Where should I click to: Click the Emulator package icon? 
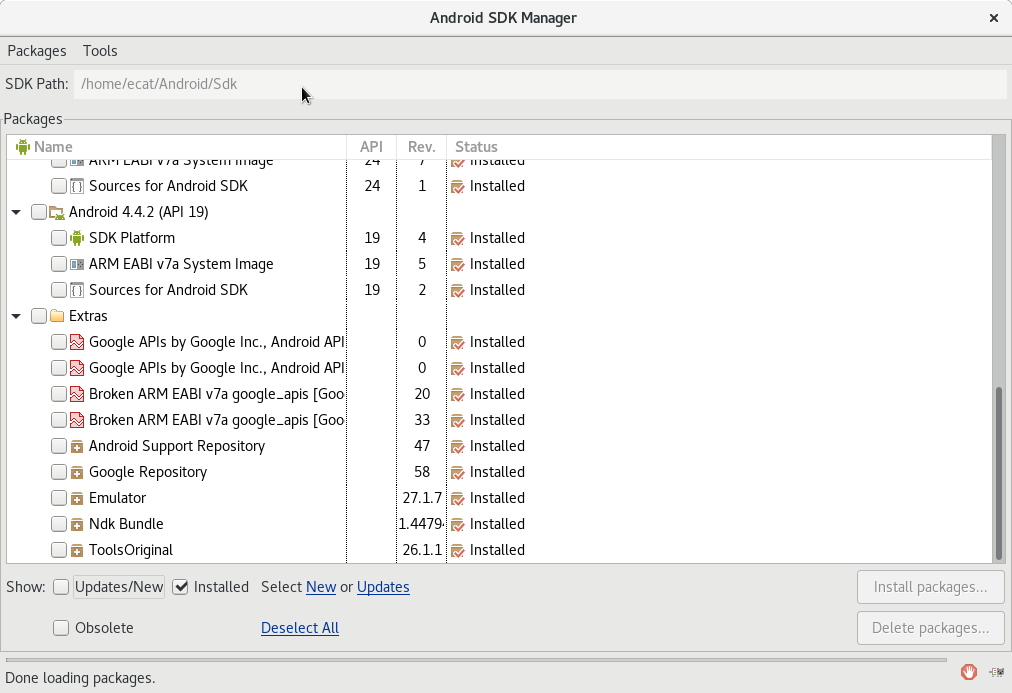pyautogui.click(x=77, y=498)
